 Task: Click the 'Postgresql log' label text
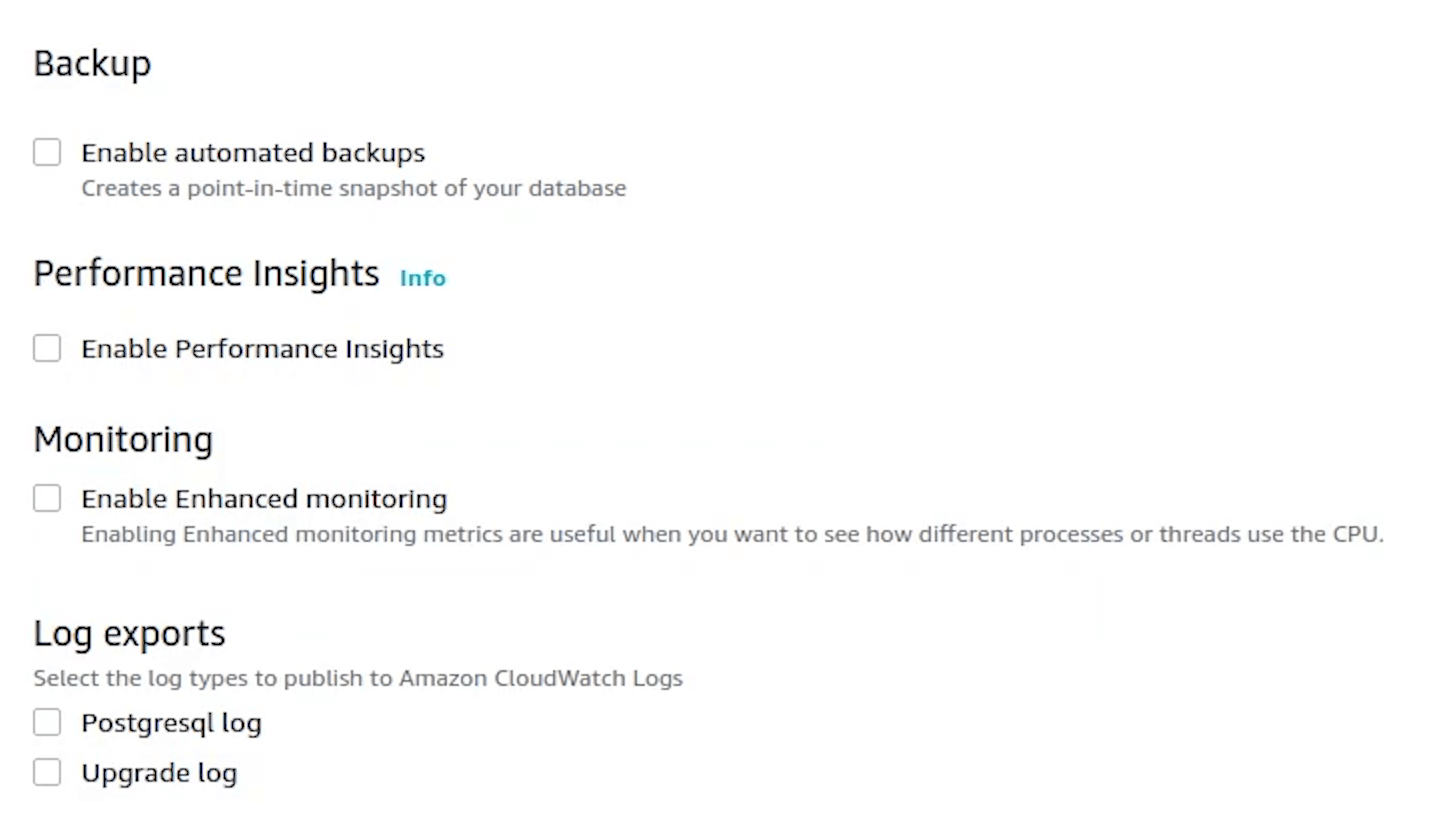coord(171,722)
